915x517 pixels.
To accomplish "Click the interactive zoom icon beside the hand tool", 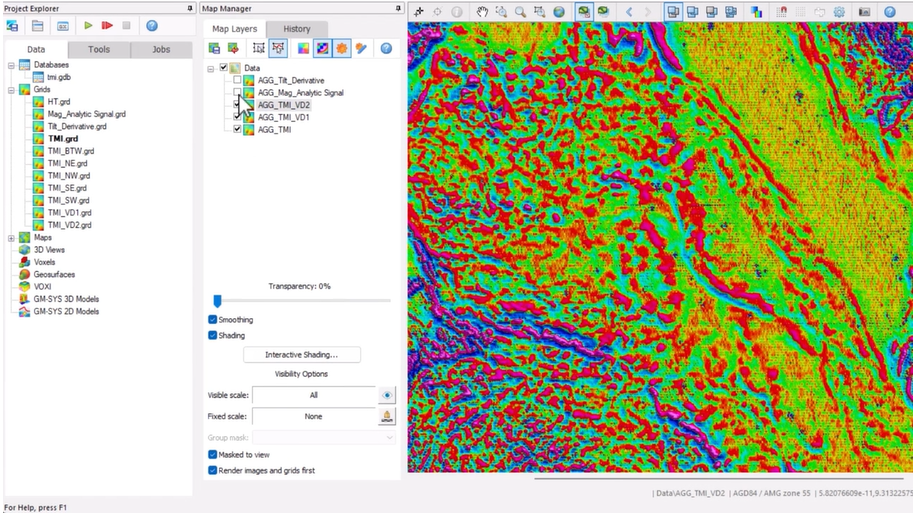I will [501, 12].
